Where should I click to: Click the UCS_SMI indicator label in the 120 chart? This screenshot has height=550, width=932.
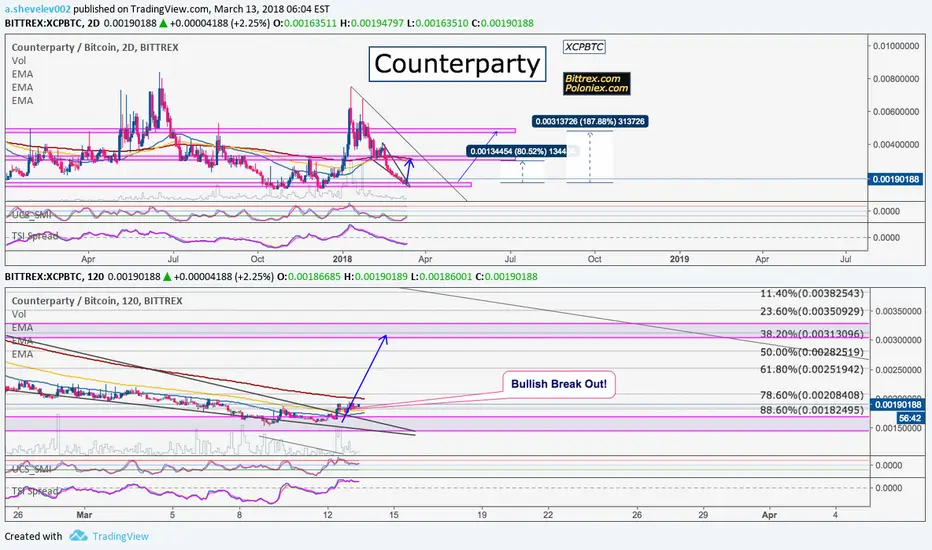[x=31, y=469]
